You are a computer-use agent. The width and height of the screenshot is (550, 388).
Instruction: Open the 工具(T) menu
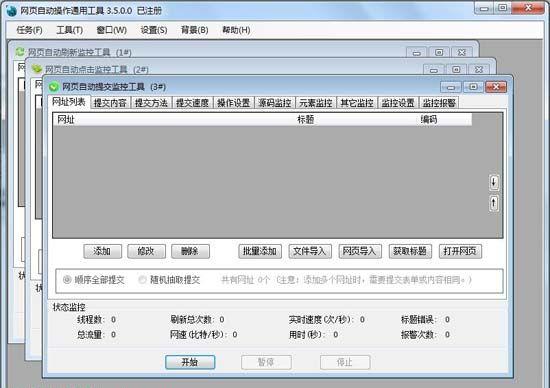69,30
